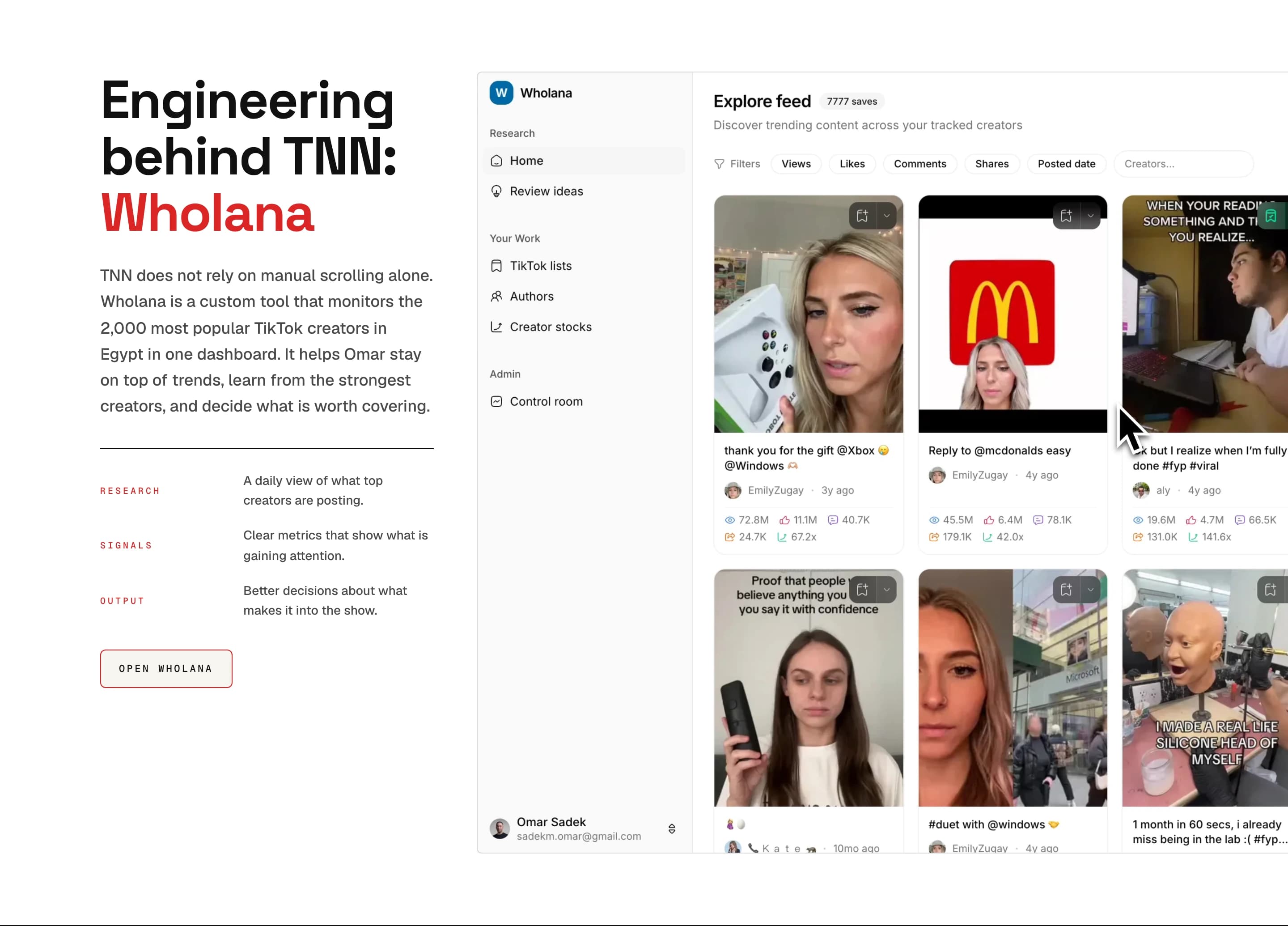Expand save options on the McDonalds video

pos(1090,216)
